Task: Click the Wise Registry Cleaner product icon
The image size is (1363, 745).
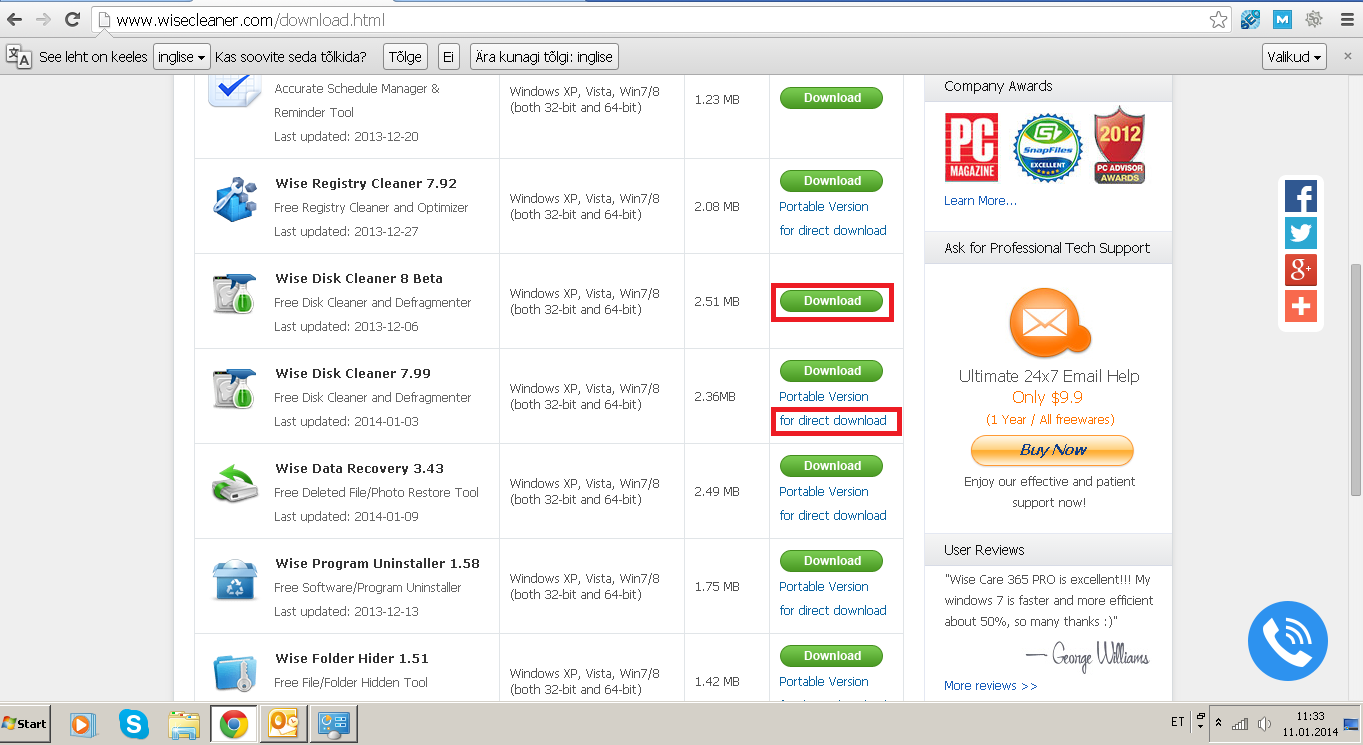Action: (235, 199)
